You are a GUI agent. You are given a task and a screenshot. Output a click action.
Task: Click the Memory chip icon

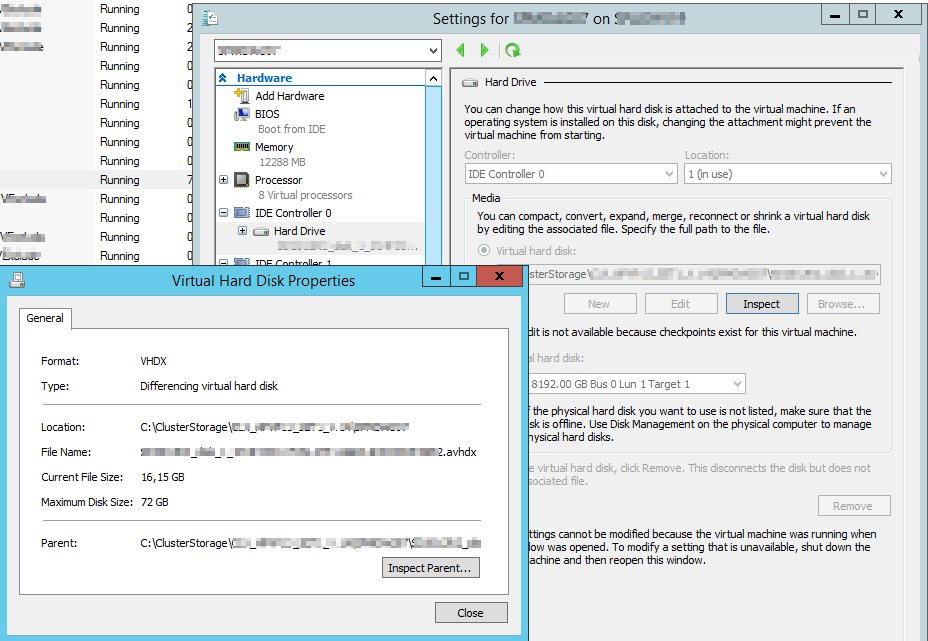point(241,146)
